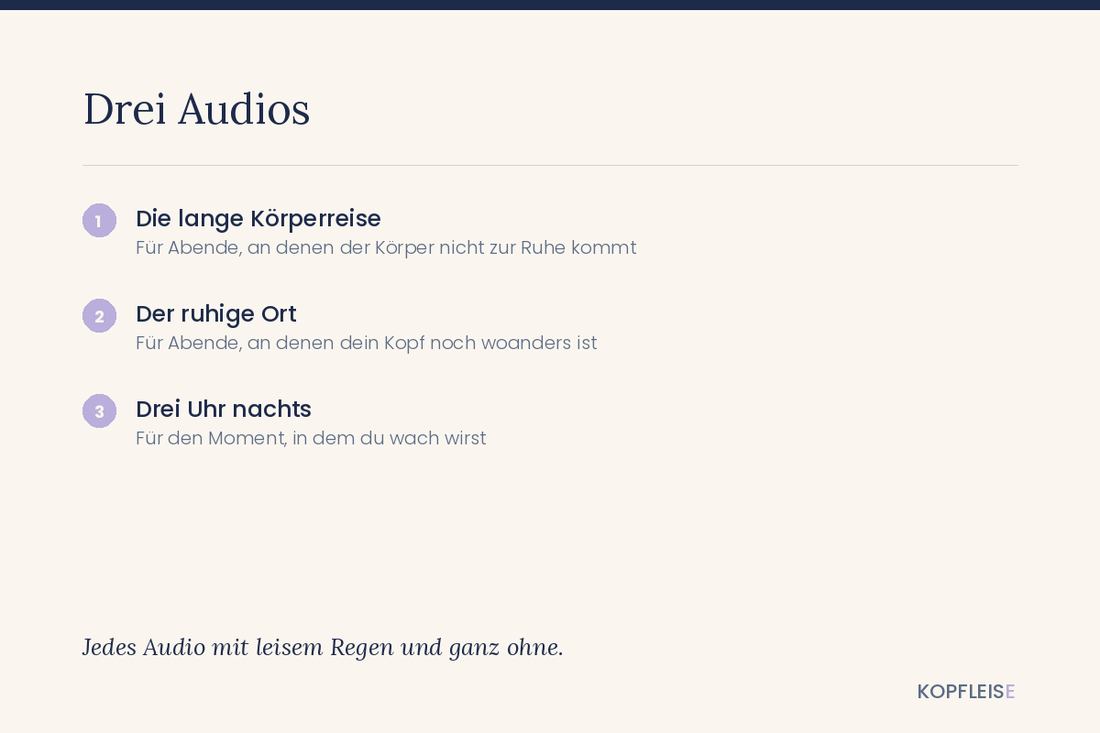Click the word "Audios" in the title
Image resolution: width=1100 pixels, height=733 pixels.
click(x=243, y=109)
